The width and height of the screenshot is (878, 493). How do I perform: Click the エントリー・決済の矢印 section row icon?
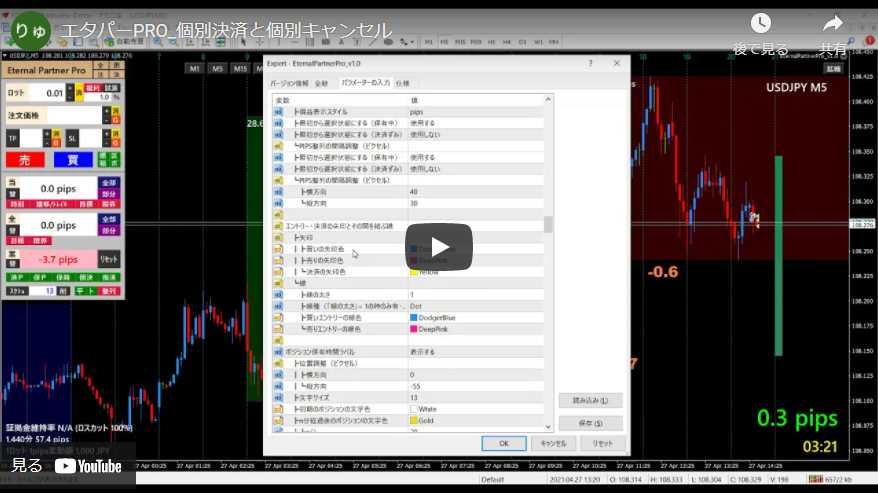[278, 226]
